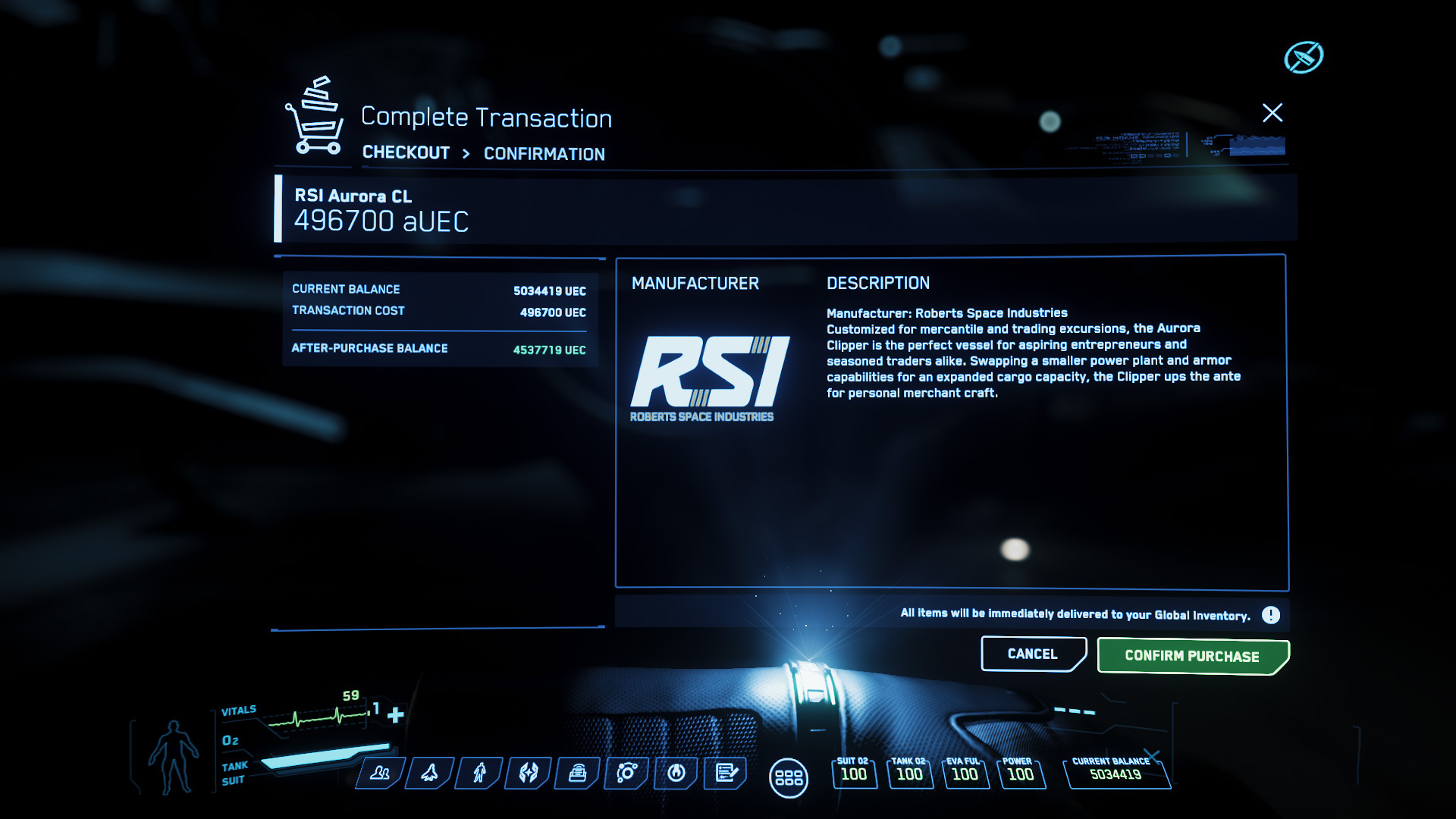Toggle the warning info icon near delivery text
The height and width of the screenshot is (819, 1456).
tap(1270, 614)
